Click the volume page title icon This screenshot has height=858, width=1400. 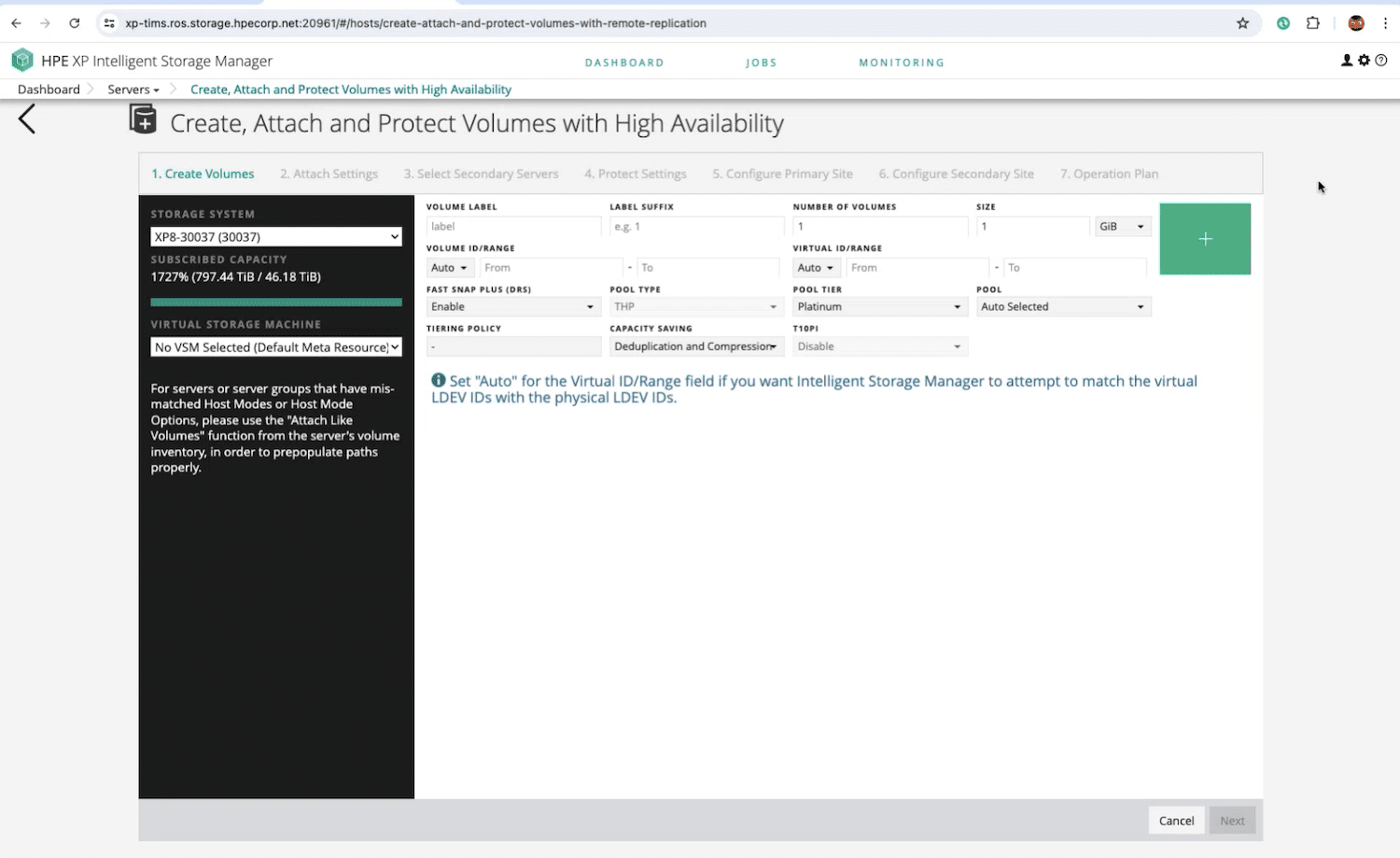pyautogui.click(x=143, y=120)
